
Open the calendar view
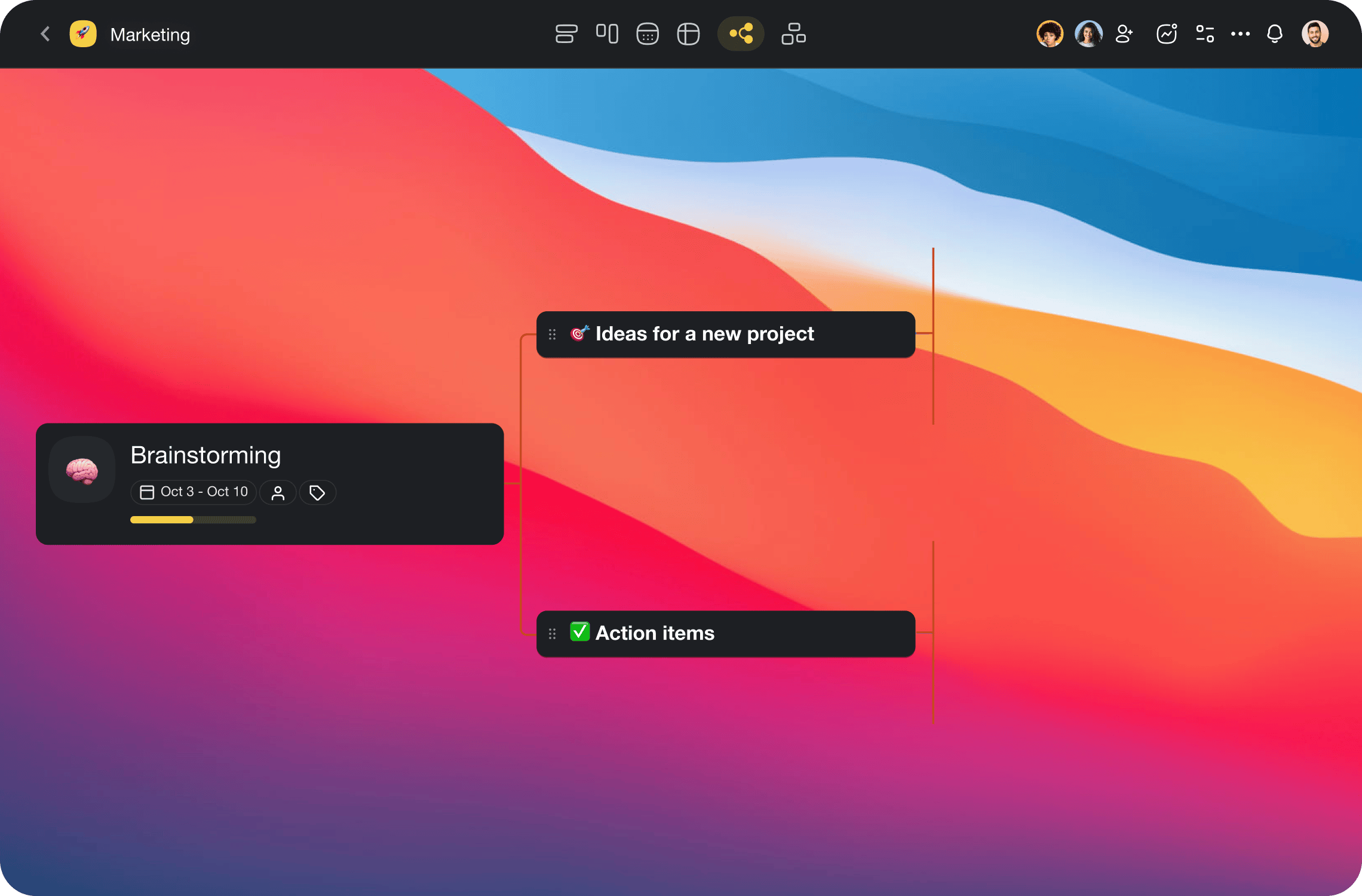tap(648, 34)
